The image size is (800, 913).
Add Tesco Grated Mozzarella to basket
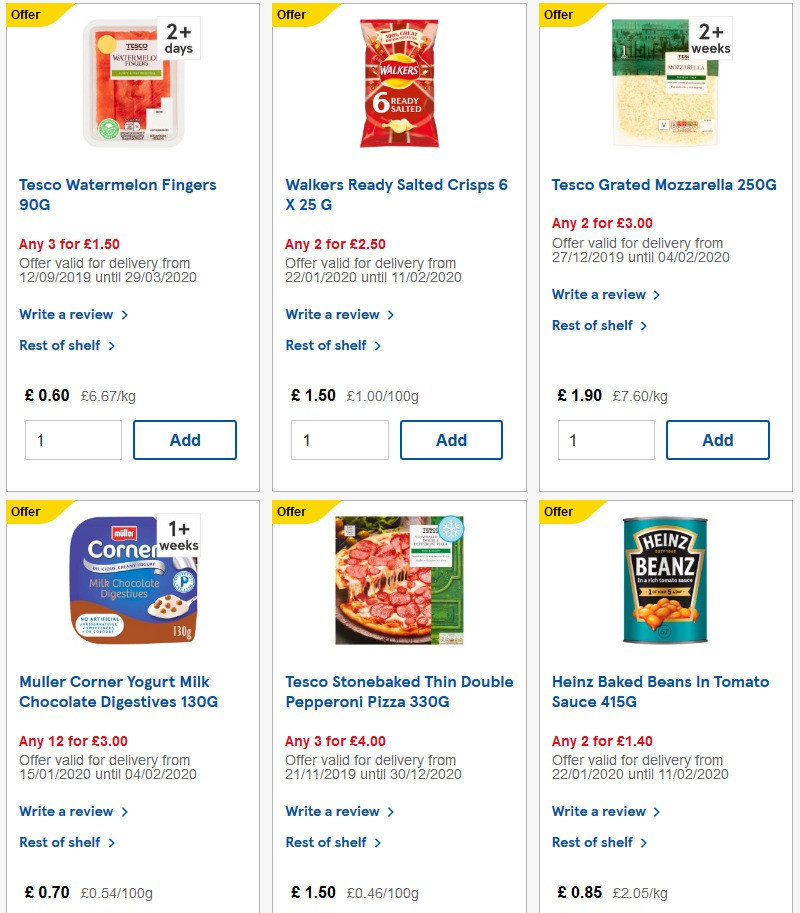click(x=717, y=439)
